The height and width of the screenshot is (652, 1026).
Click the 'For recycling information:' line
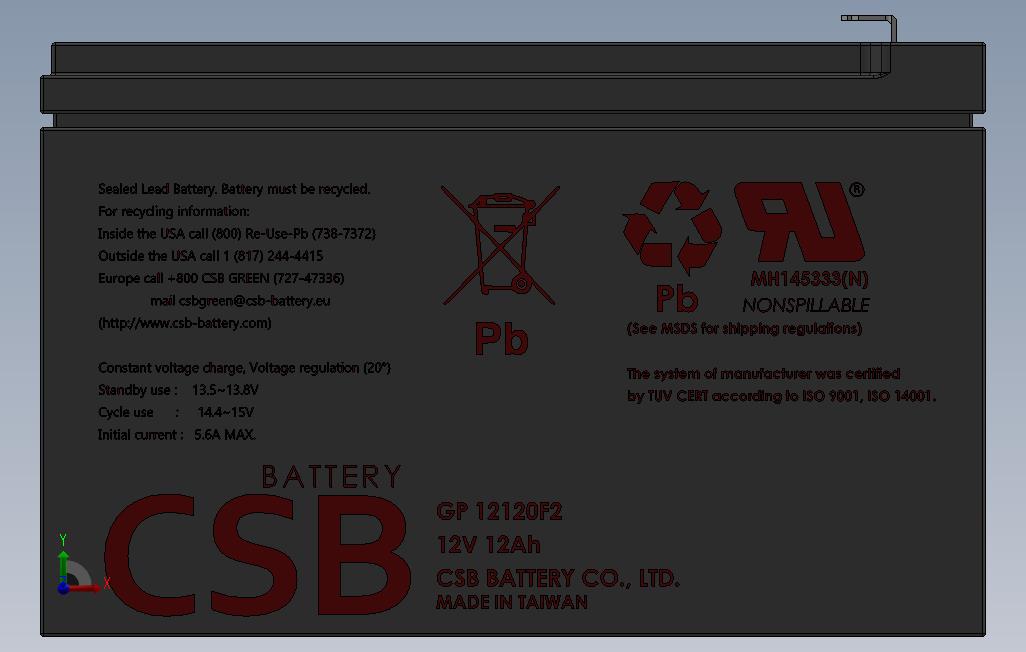[173, 211]
